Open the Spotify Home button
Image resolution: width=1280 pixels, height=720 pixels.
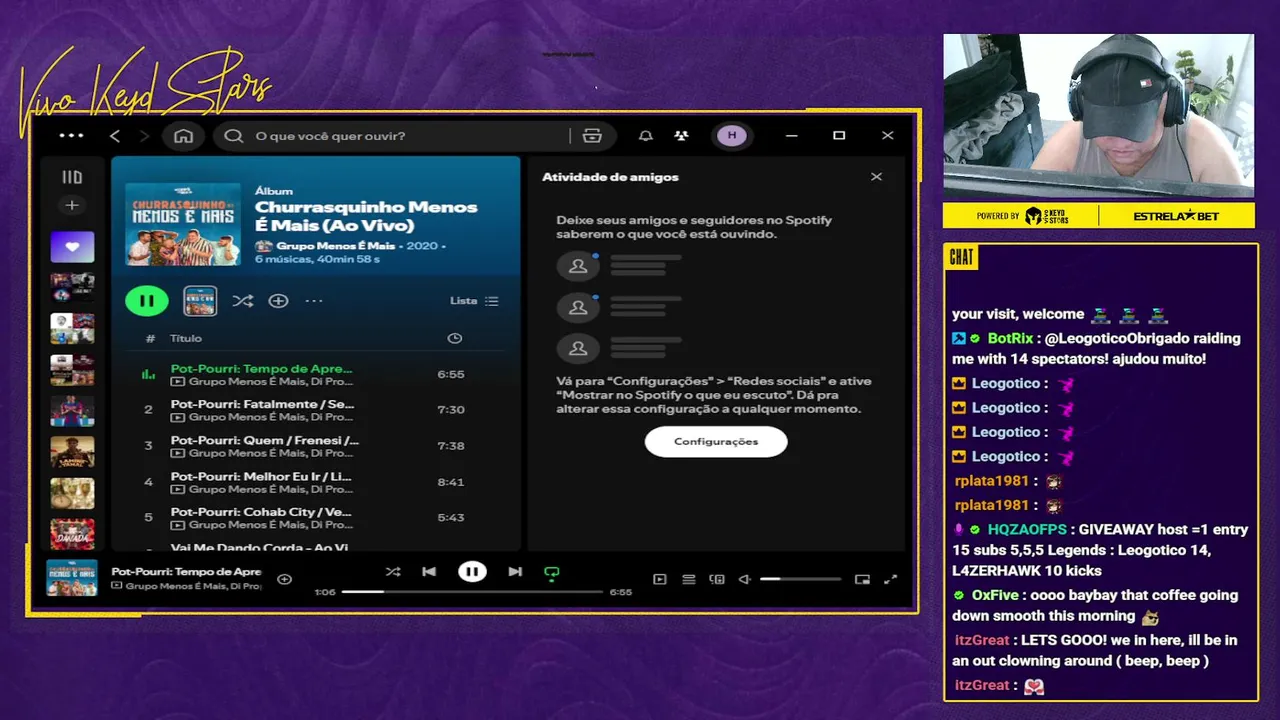click(x=183, y=136)
